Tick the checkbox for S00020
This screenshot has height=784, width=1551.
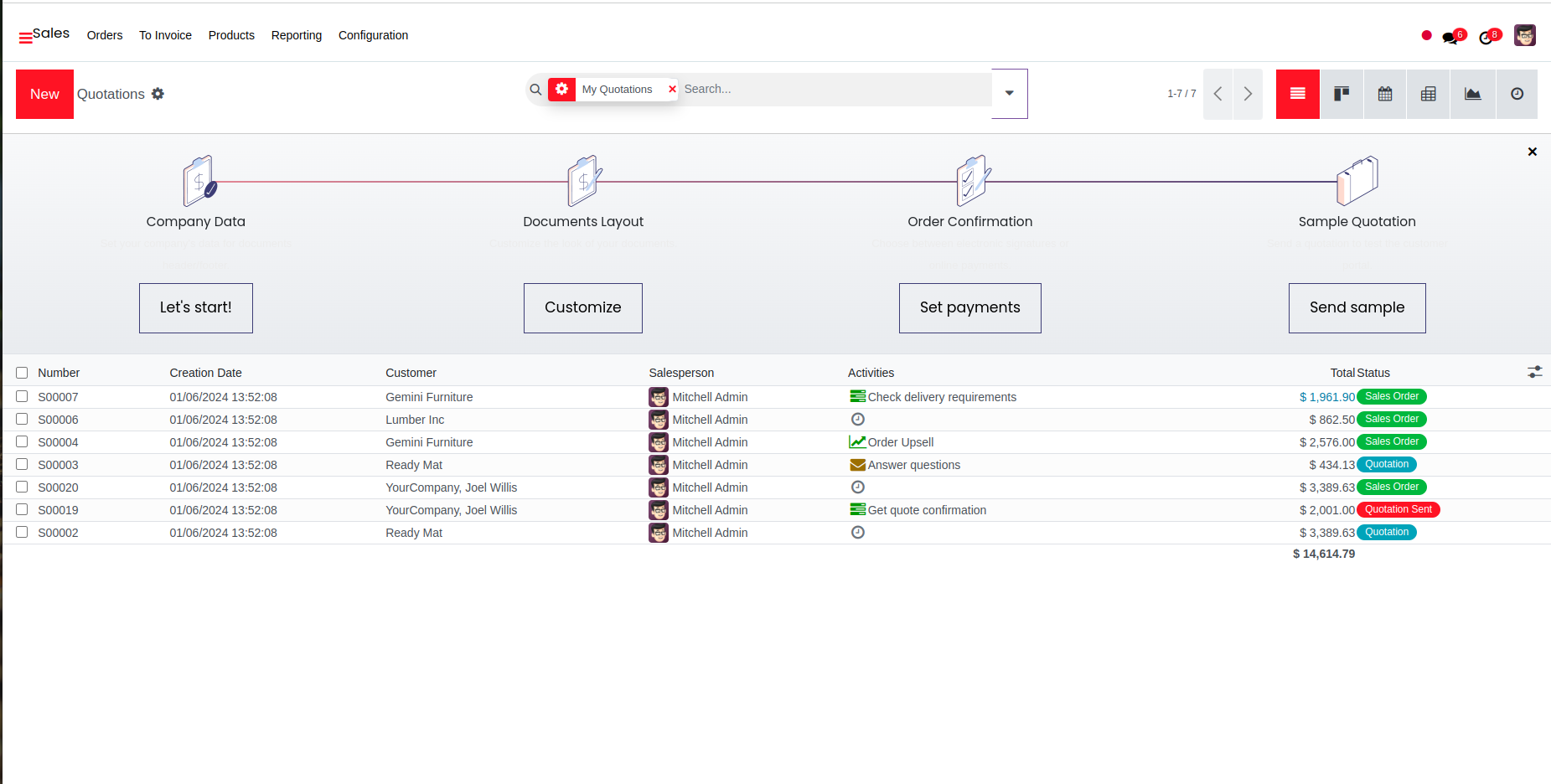click(22, 487)
